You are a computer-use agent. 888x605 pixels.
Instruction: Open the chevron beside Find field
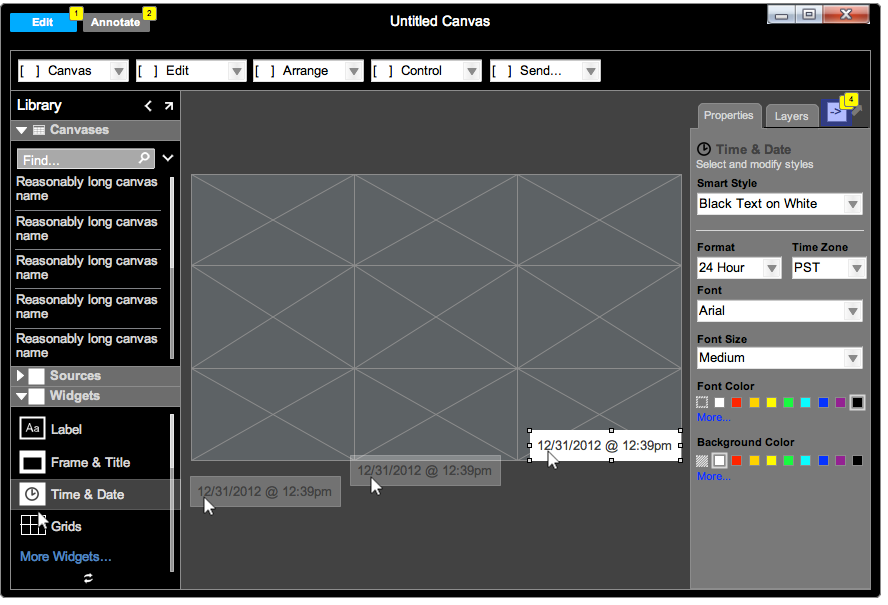[x=168, y=158]
